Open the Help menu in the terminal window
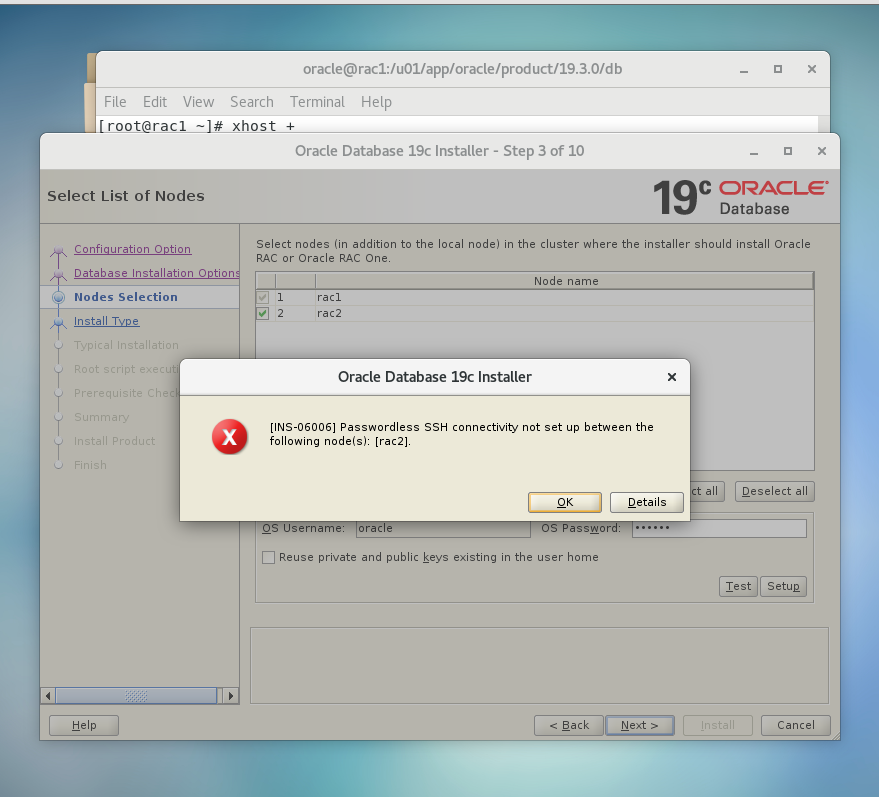 tap(376, 102)
